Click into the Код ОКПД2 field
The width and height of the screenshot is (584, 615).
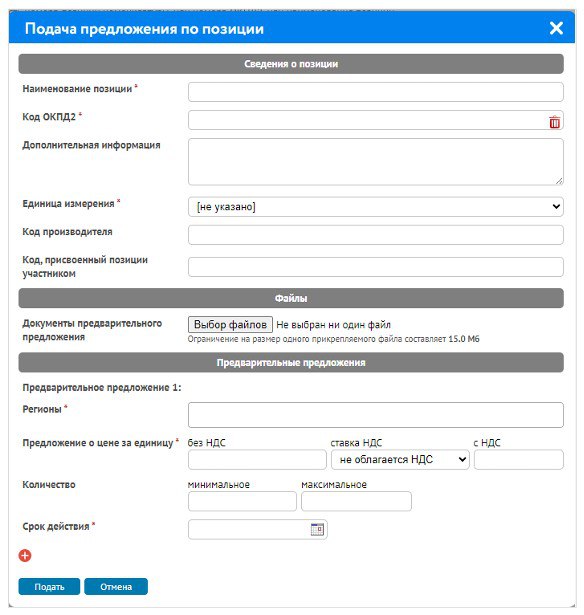[368, 120]
